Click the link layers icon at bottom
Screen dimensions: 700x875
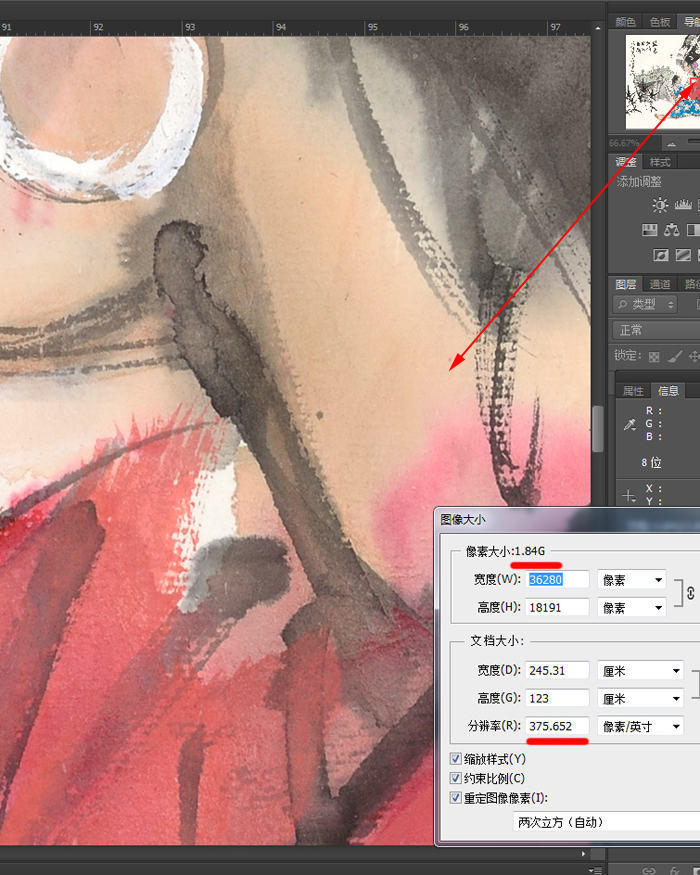click(x=649, y=871)
